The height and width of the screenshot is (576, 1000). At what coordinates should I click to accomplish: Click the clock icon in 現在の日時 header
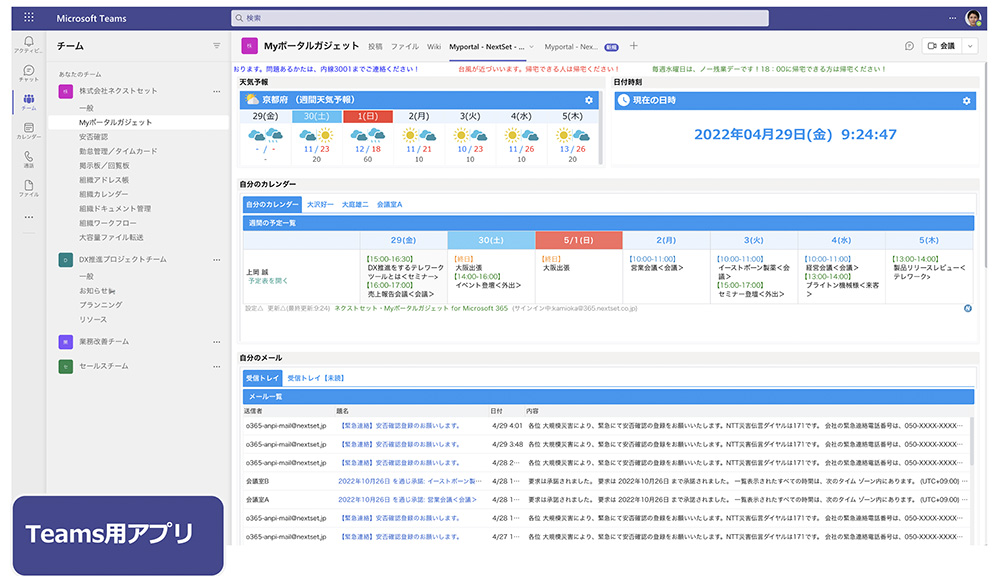624,100
